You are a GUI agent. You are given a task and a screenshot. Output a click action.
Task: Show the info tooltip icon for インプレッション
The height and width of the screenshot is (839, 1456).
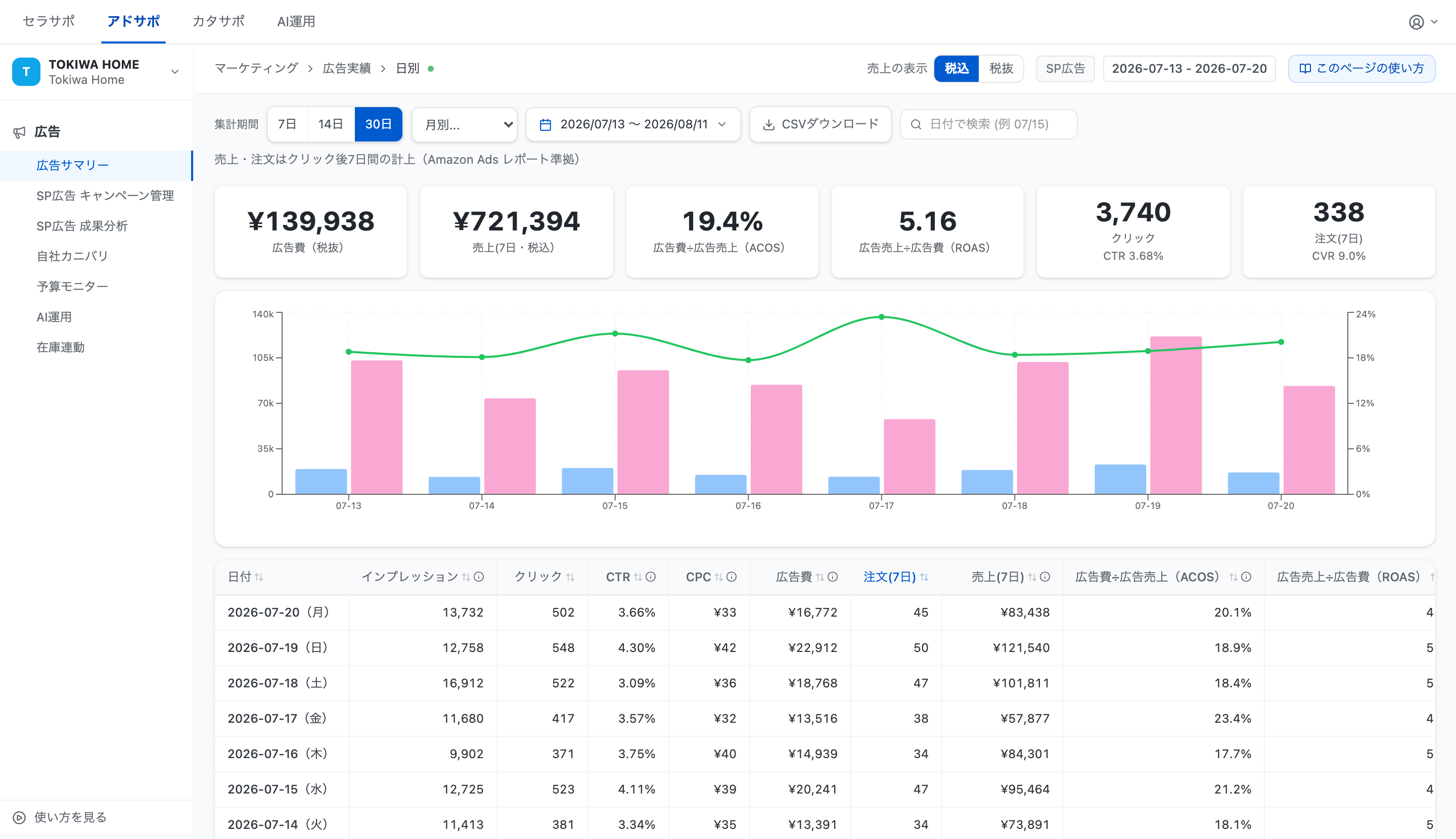[478, 577]
